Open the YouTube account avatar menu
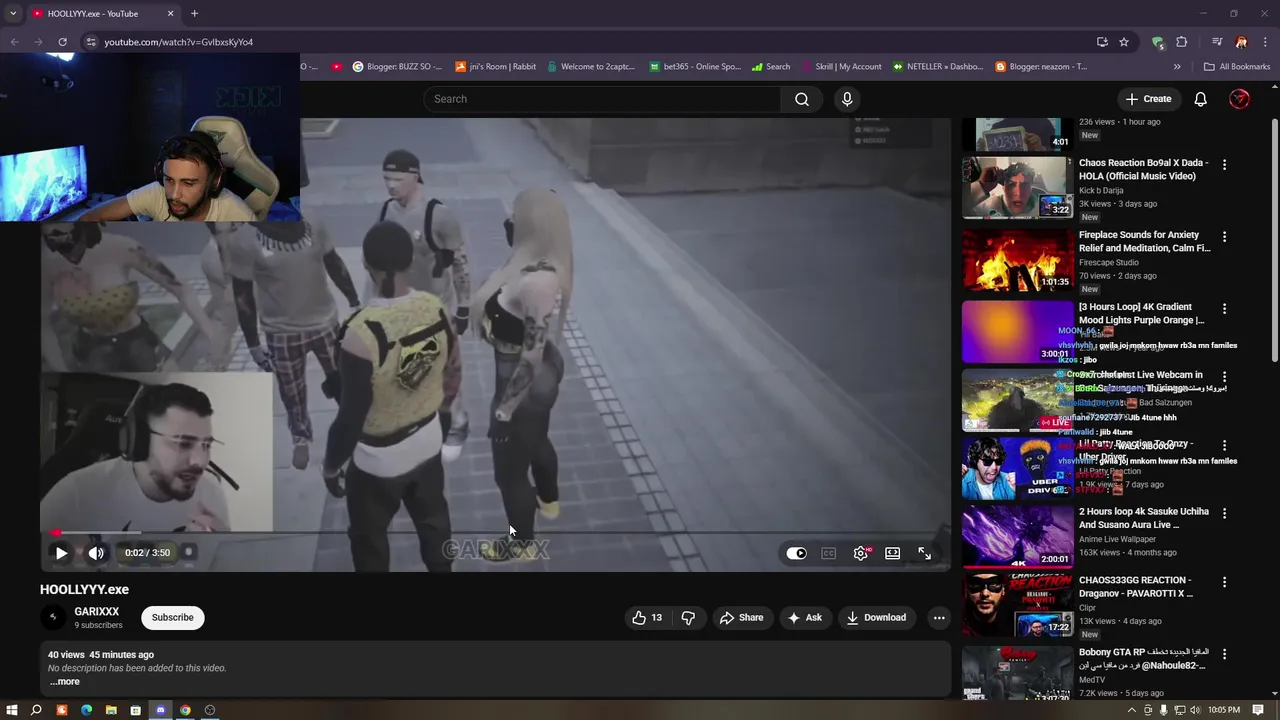Viewport: 1280px width, 720px height. coord(1239,99)
